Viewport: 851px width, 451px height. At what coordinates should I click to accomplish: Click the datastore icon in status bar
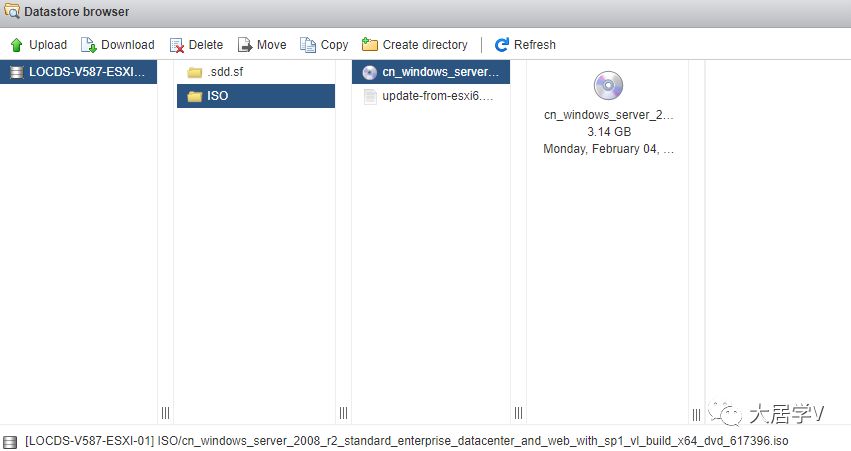10,442
